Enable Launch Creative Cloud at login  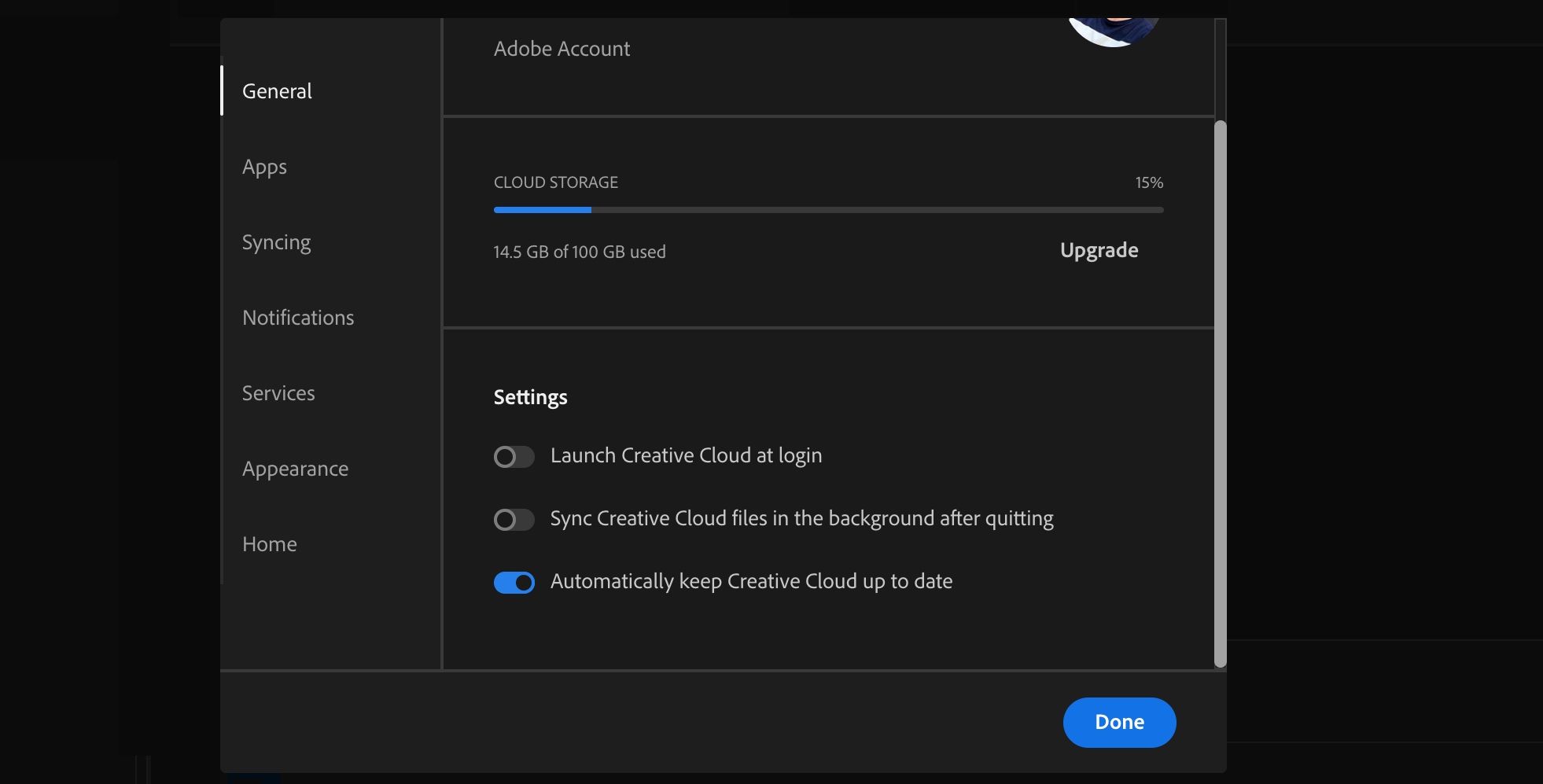(x=514, y=456)
